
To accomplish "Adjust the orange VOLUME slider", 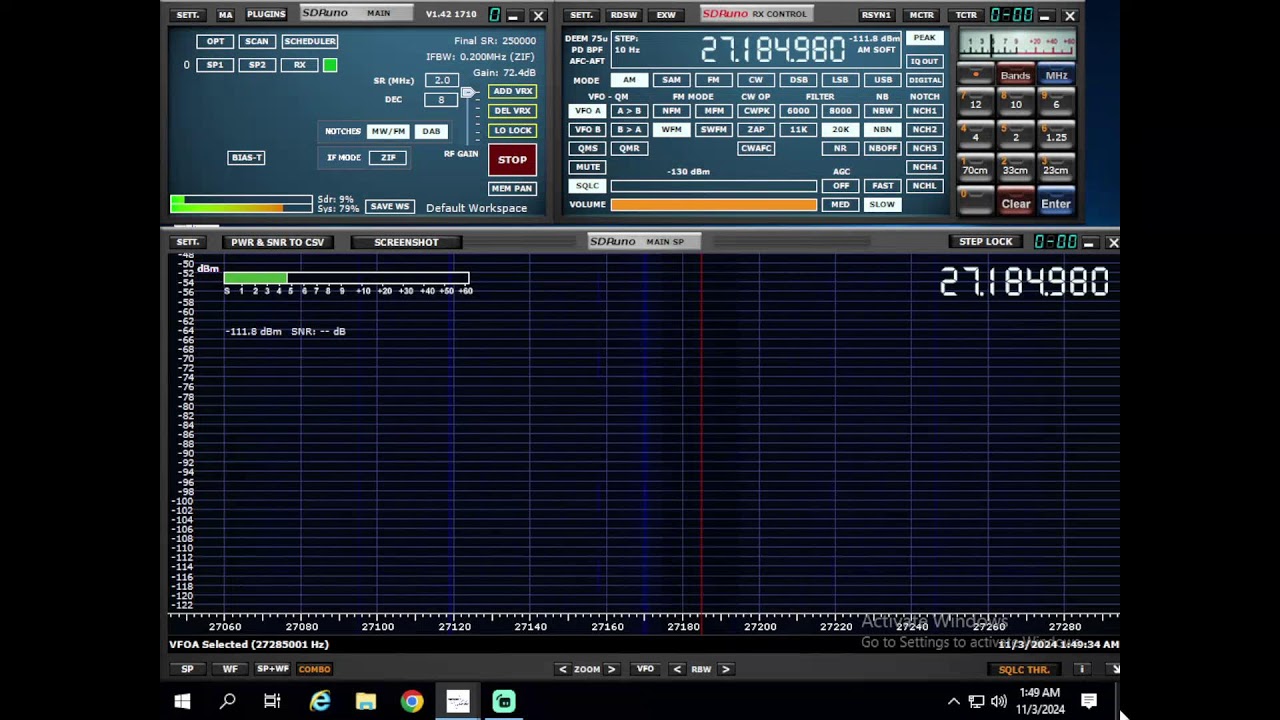I will click(713, 205).
